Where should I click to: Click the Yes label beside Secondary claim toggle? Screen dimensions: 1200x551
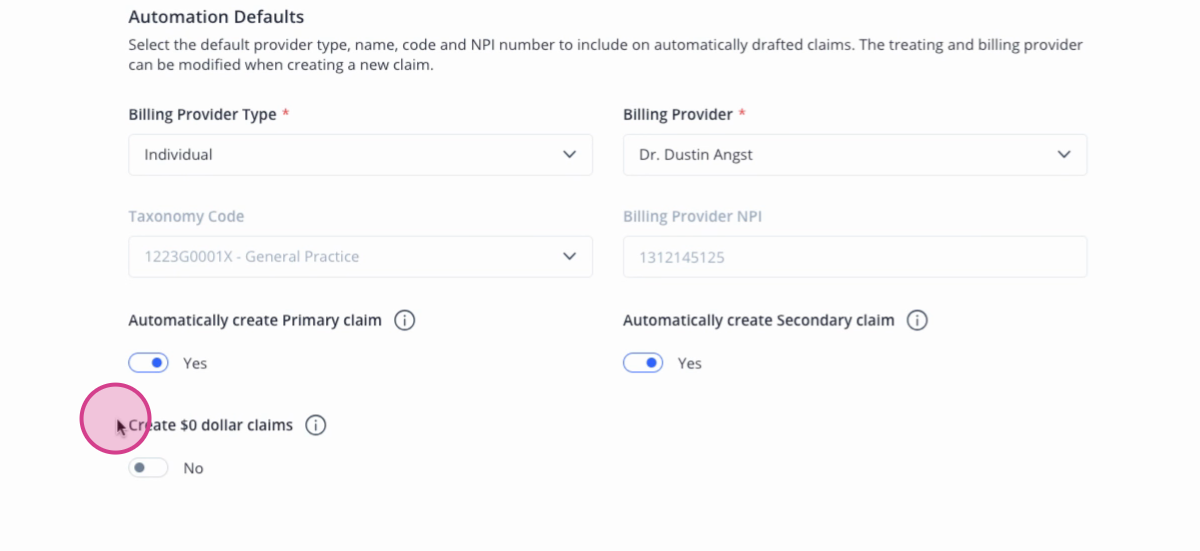tap(690, 363)
